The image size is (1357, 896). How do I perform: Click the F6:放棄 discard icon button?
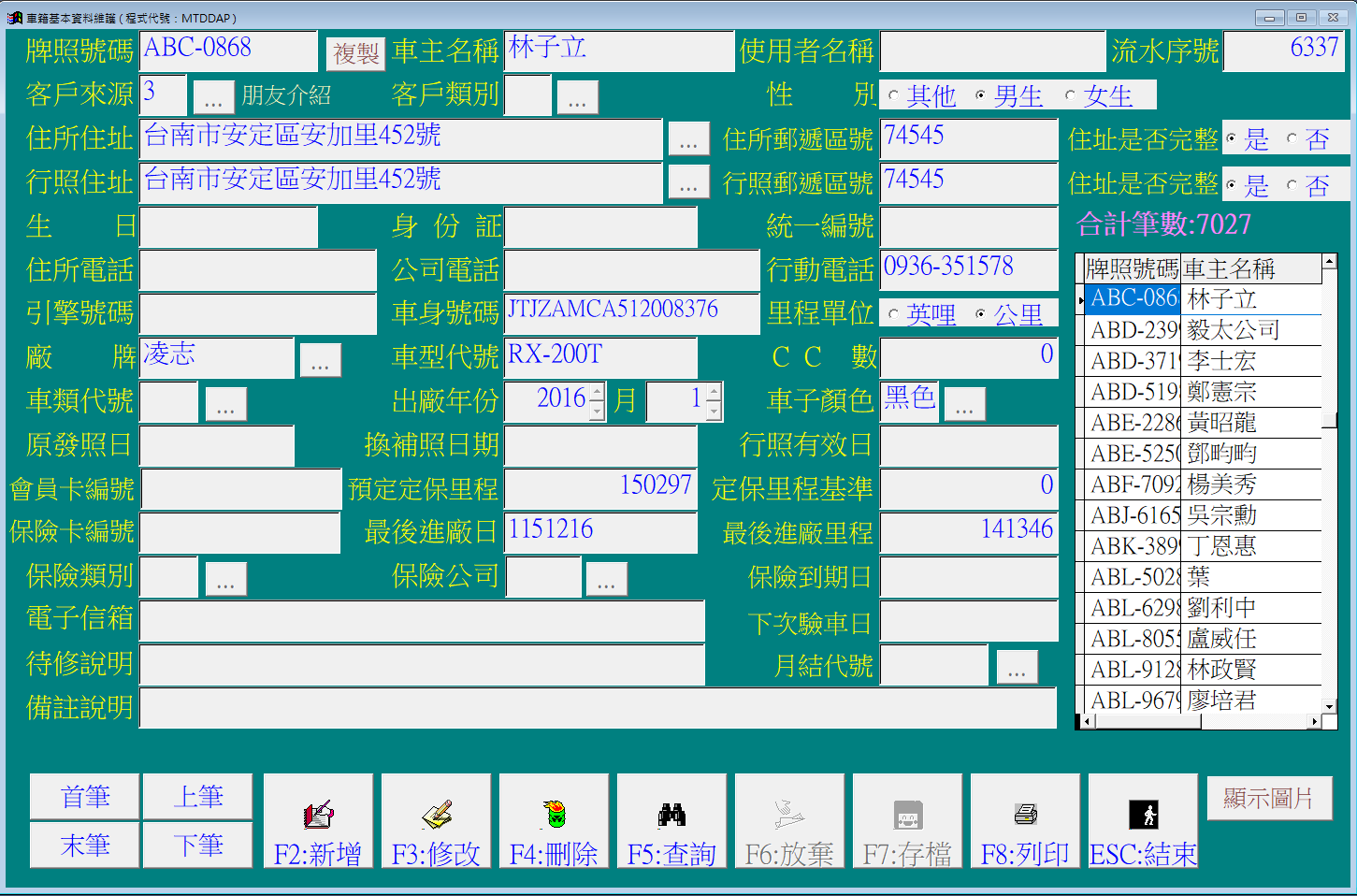coord(789,820)
